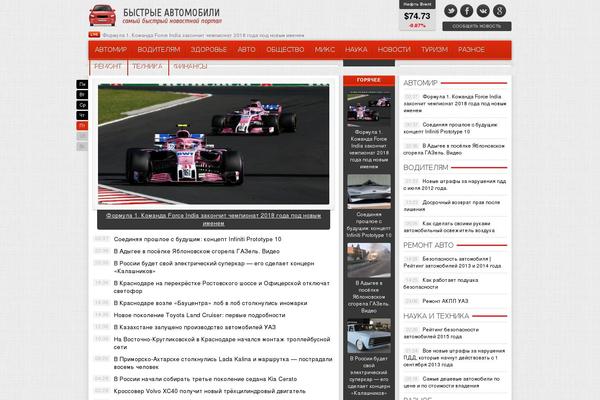Click the БЫСТРЫЕ АВТОМОБИЛИ site title
The image size is (600, 400).
pyautogui.click(x=171, y=13)
